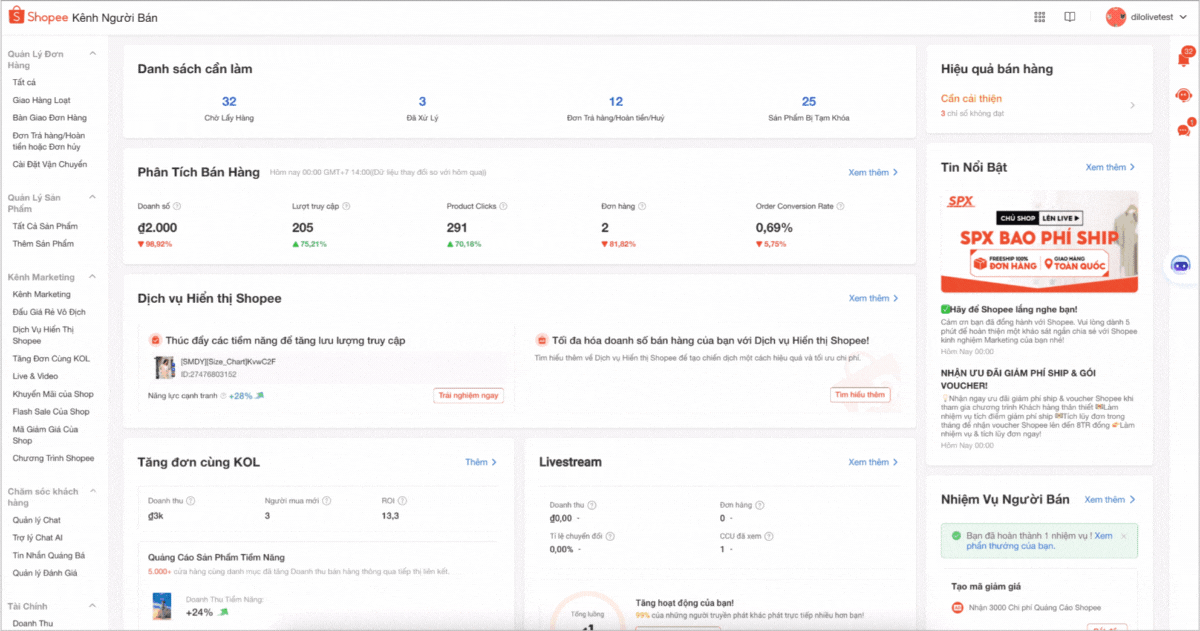This screenshot has width=1200, height=631.
Task: Launch the blue chatbot assistant icon
Action: (1181, 265)
